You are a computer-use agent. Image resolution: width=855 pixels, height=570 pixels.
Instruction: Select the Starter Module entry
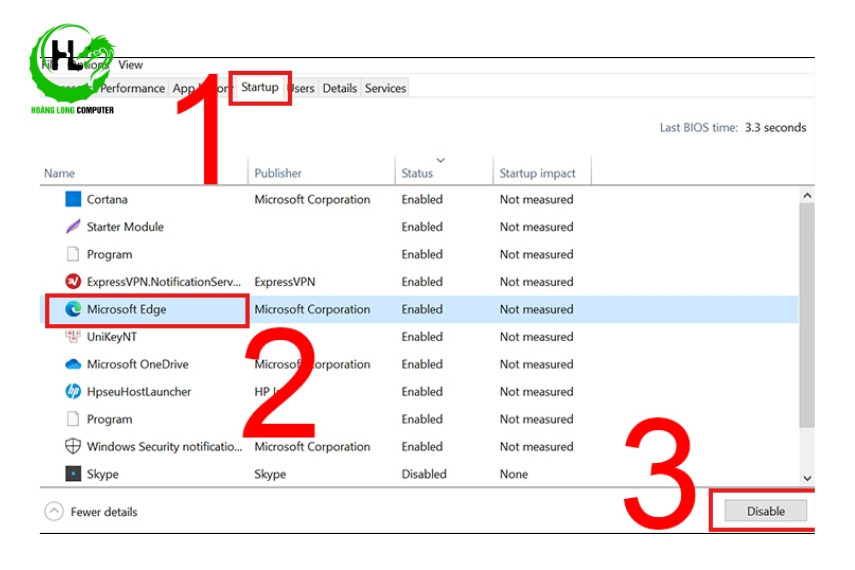tap(125, 227)
